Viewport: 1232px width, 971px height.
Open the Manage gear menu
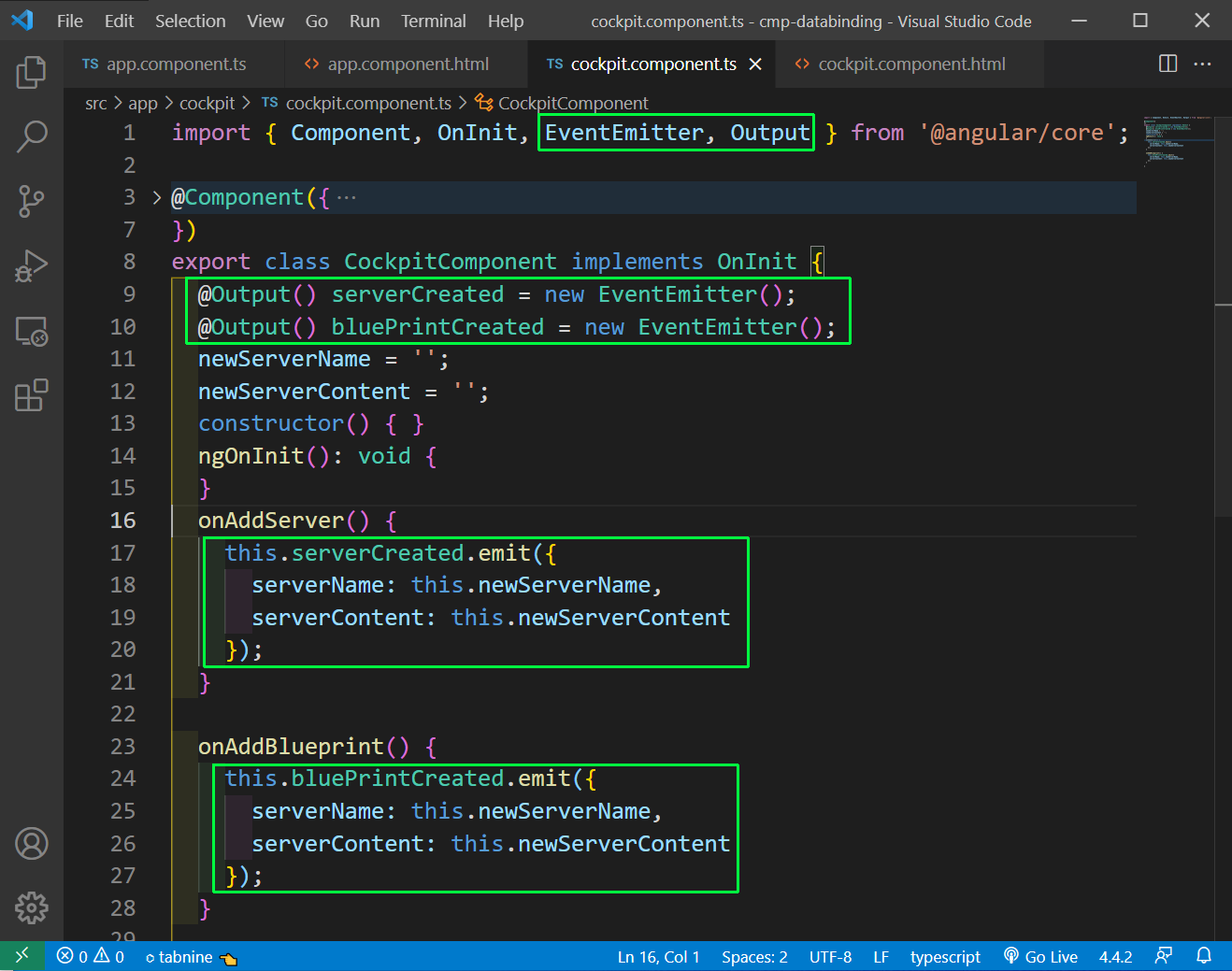pos(32,907)
